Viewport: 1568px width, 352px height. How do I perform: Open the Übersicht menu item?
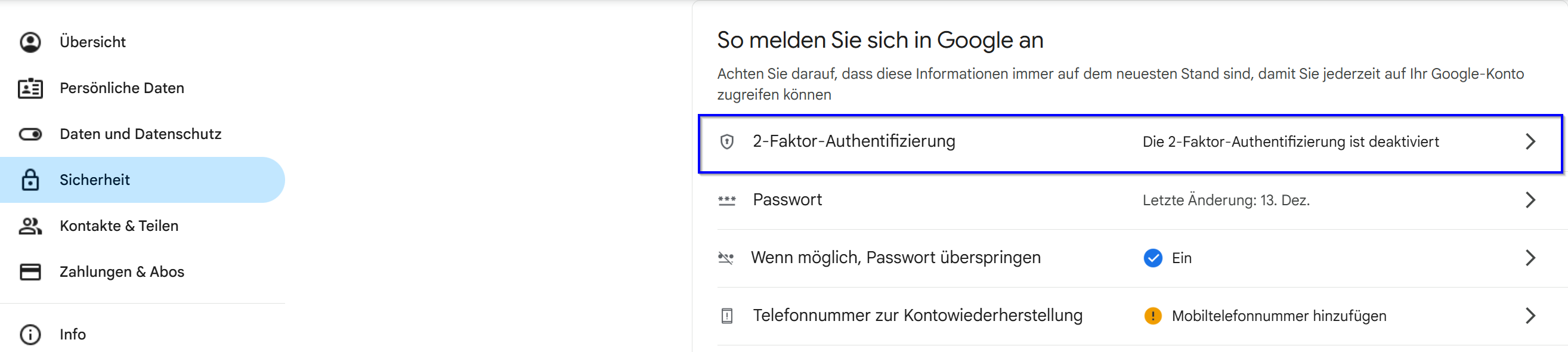click(x=92, y=42)
